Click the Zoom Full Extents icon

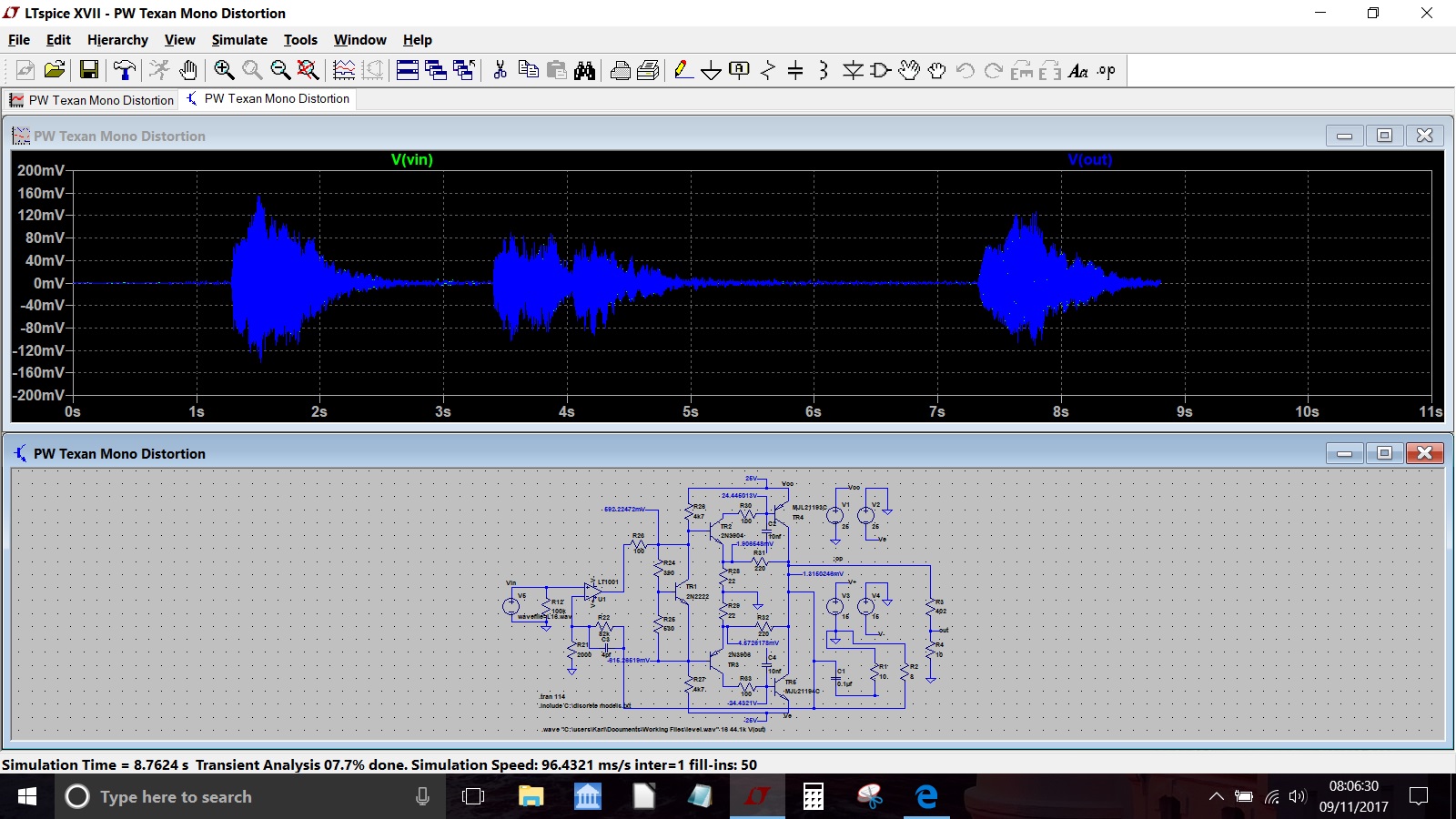click(308, 70)
